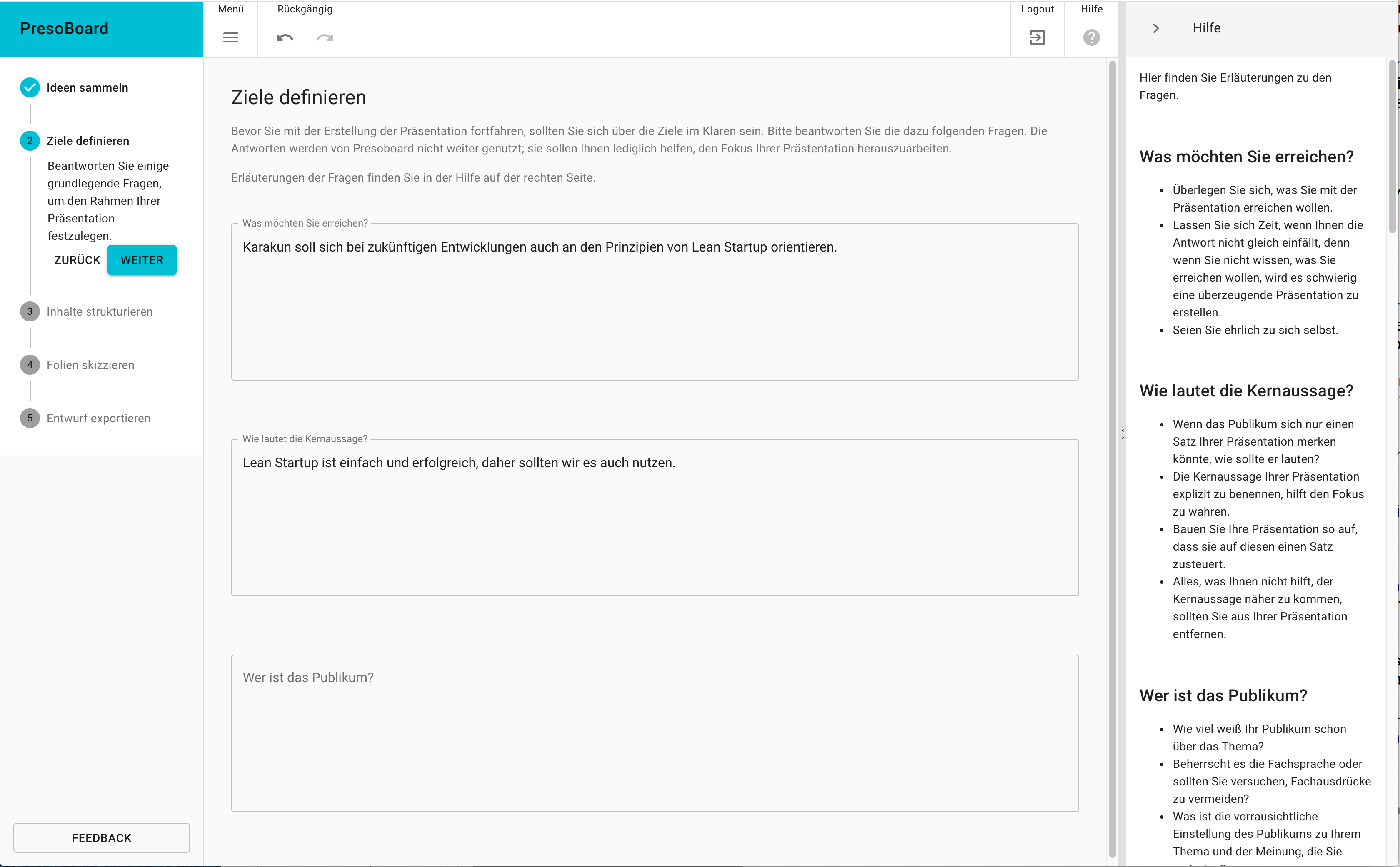Open the hamburger menu
The width and height of the screenshot is (1400, 867).
(x=231, y=37)
